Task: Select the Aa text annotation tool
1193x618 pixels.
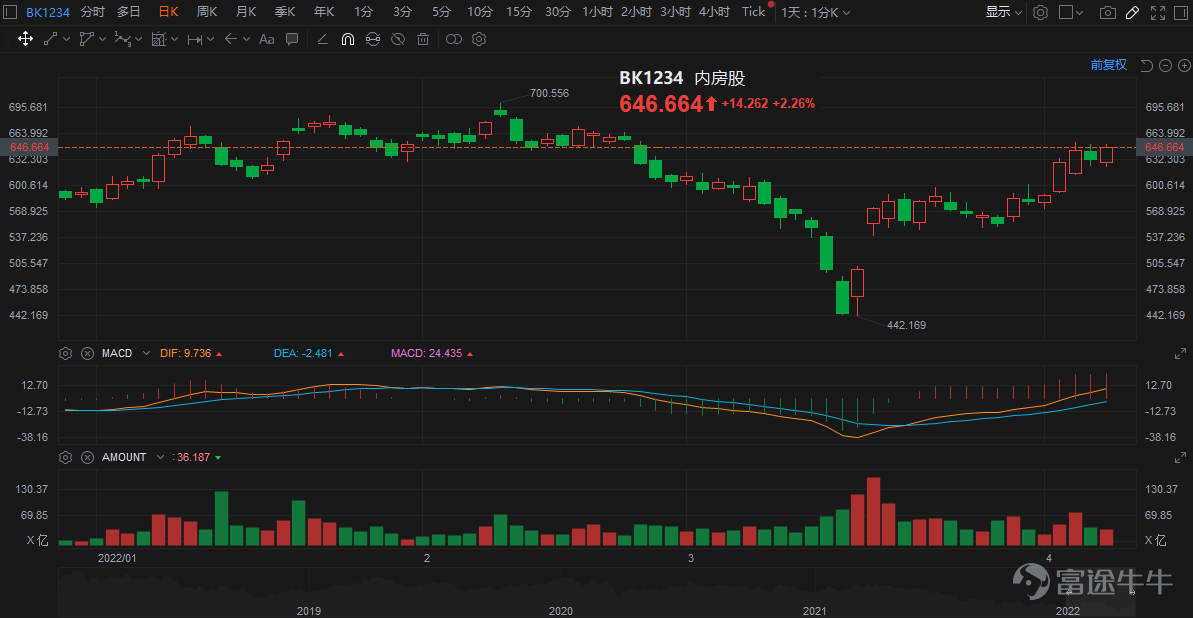Action: tap(266, 39)
